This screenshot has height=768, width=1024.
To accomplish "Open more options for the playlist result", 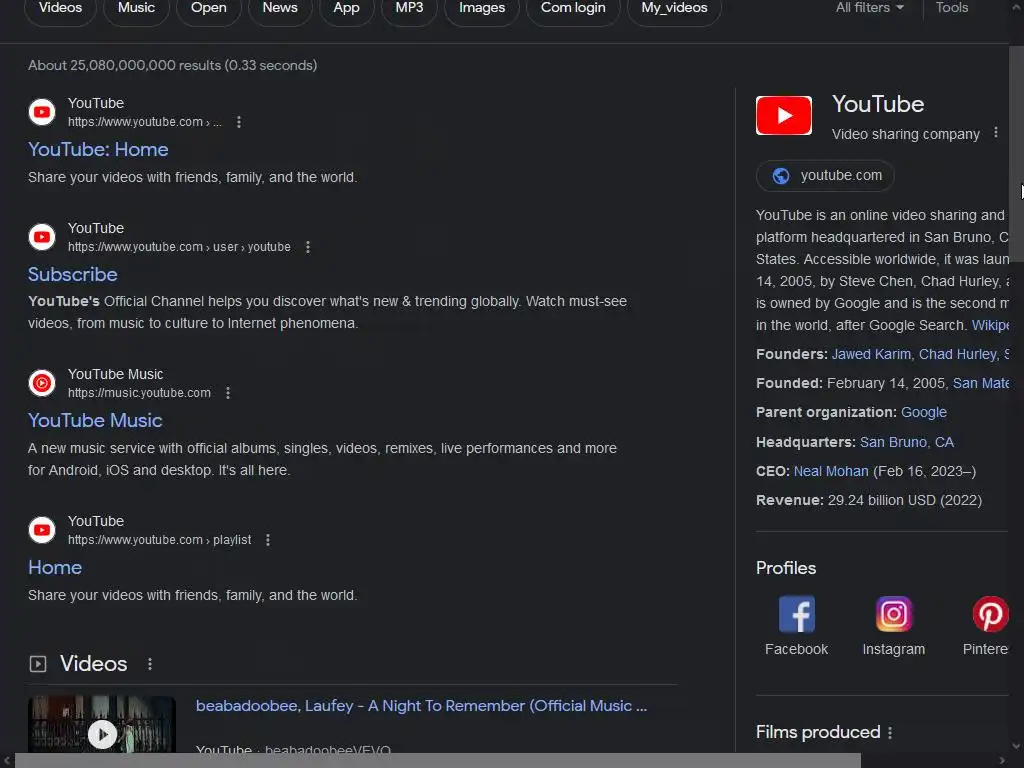I will click(268, 539).
